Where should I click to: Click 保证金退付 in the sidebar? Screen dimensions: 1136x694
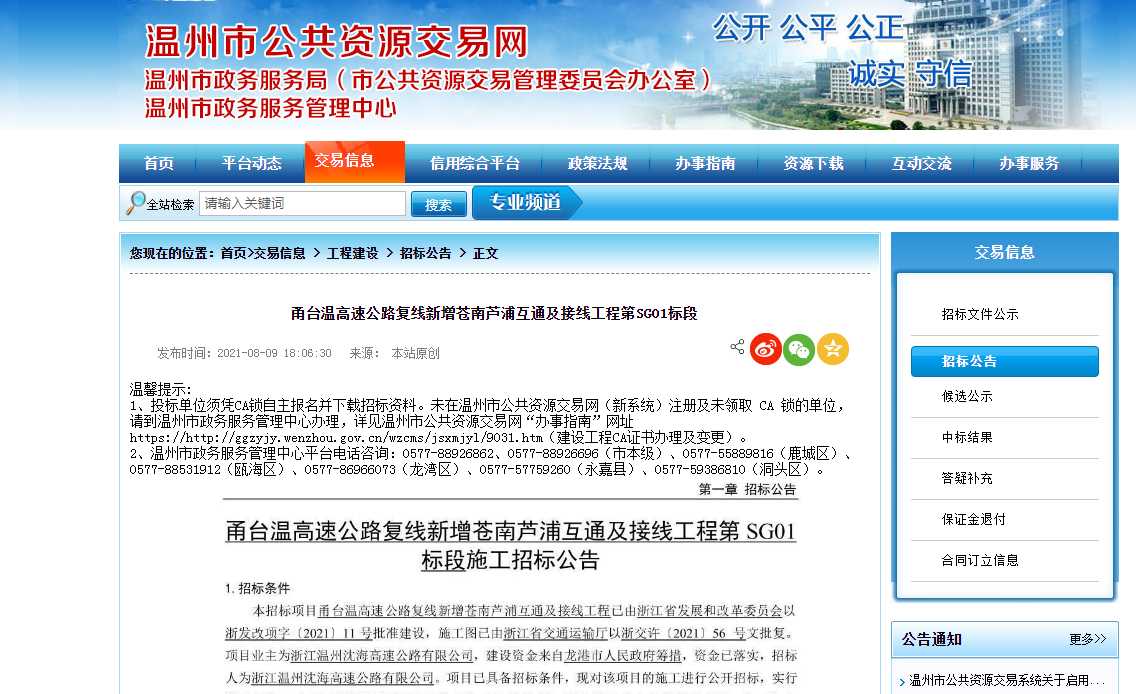(x=973, y=519)
